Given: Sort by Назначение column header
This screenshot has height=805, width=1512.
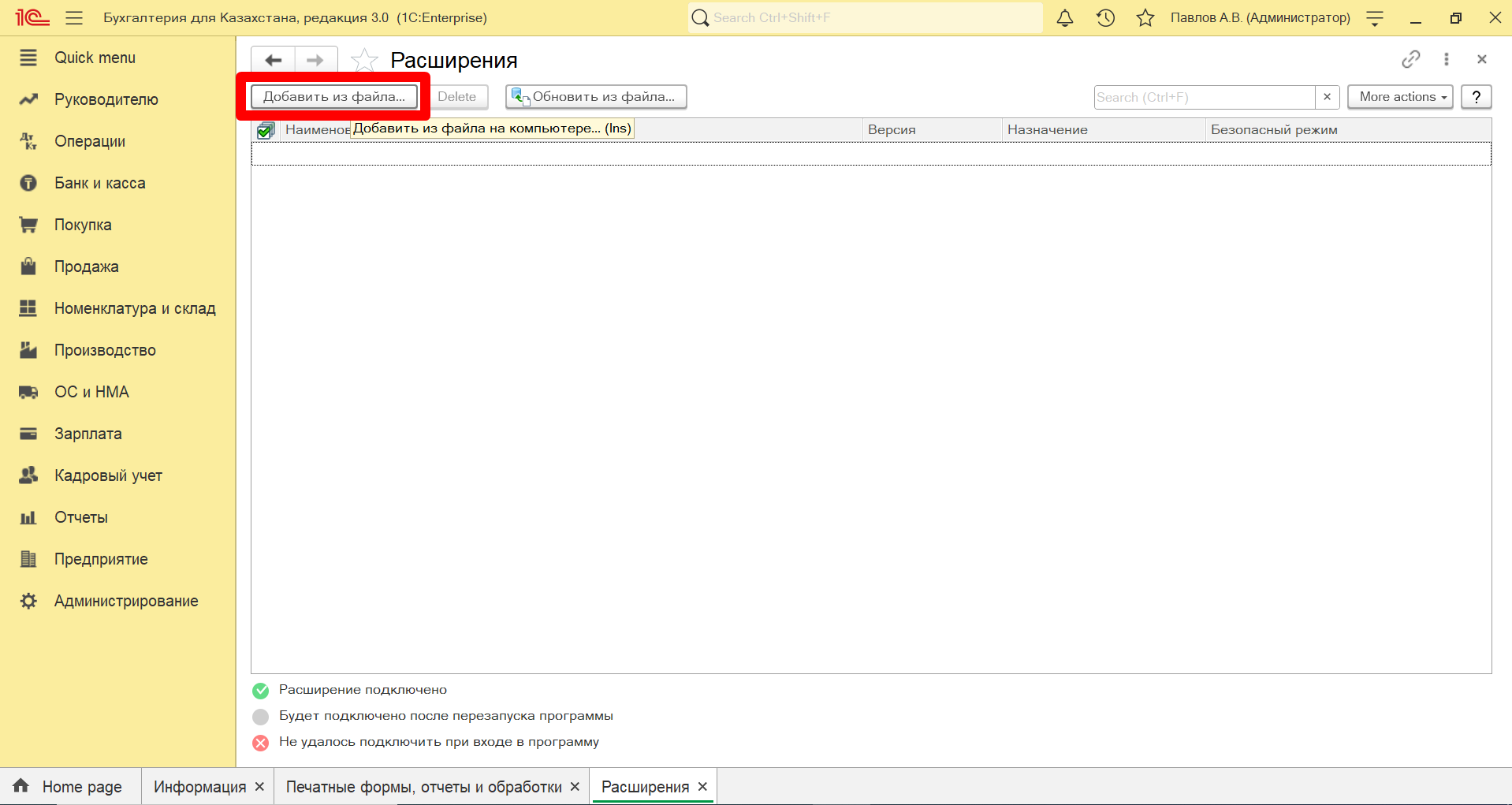Looking at the screenshot, I should [x=1104, y=129].
